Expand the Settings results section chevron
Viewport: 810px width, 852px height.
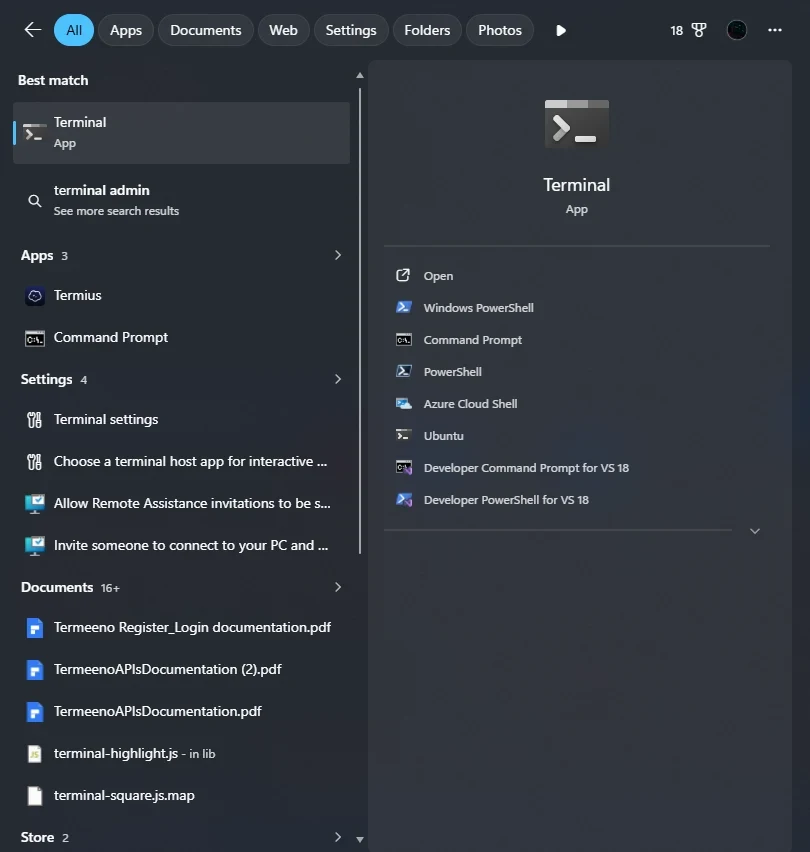pos(338,379)
